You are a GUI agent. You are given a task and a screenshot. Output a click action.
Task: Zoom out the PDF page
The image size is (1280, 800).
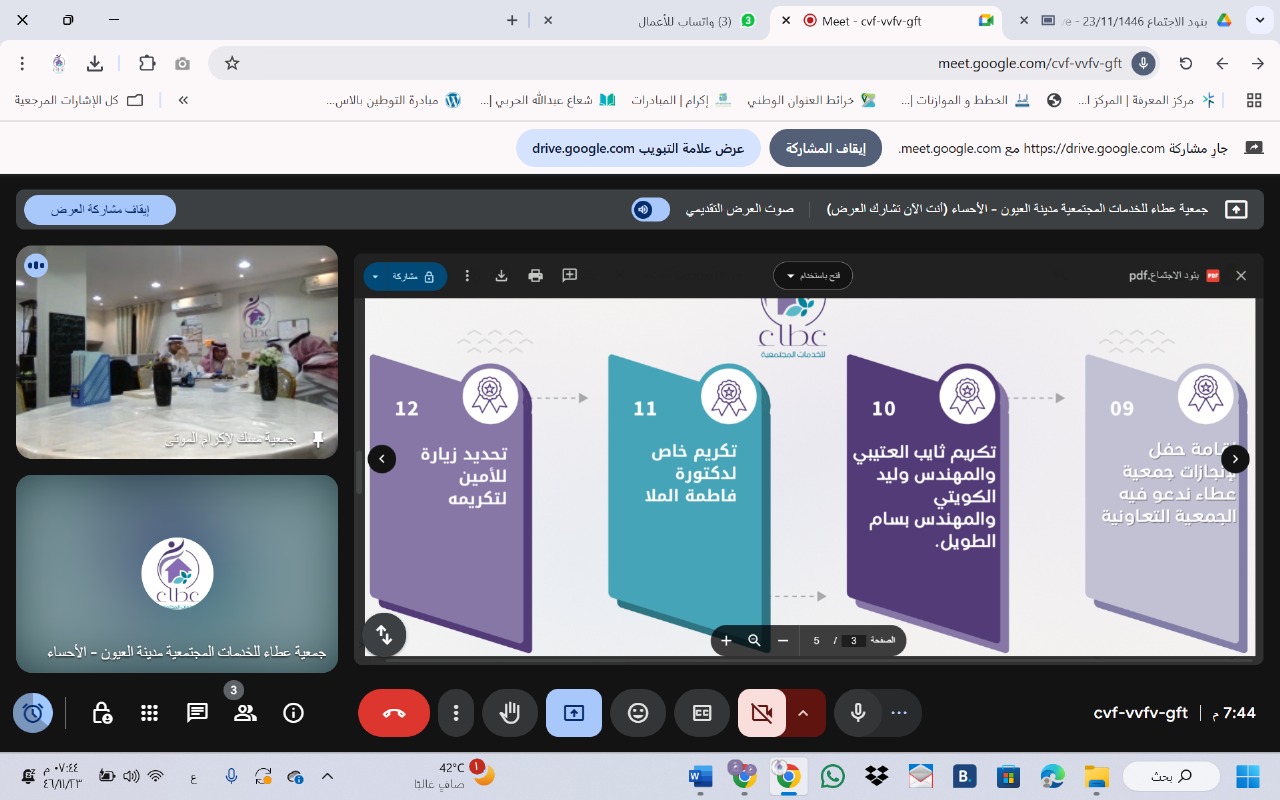(783, 640)
